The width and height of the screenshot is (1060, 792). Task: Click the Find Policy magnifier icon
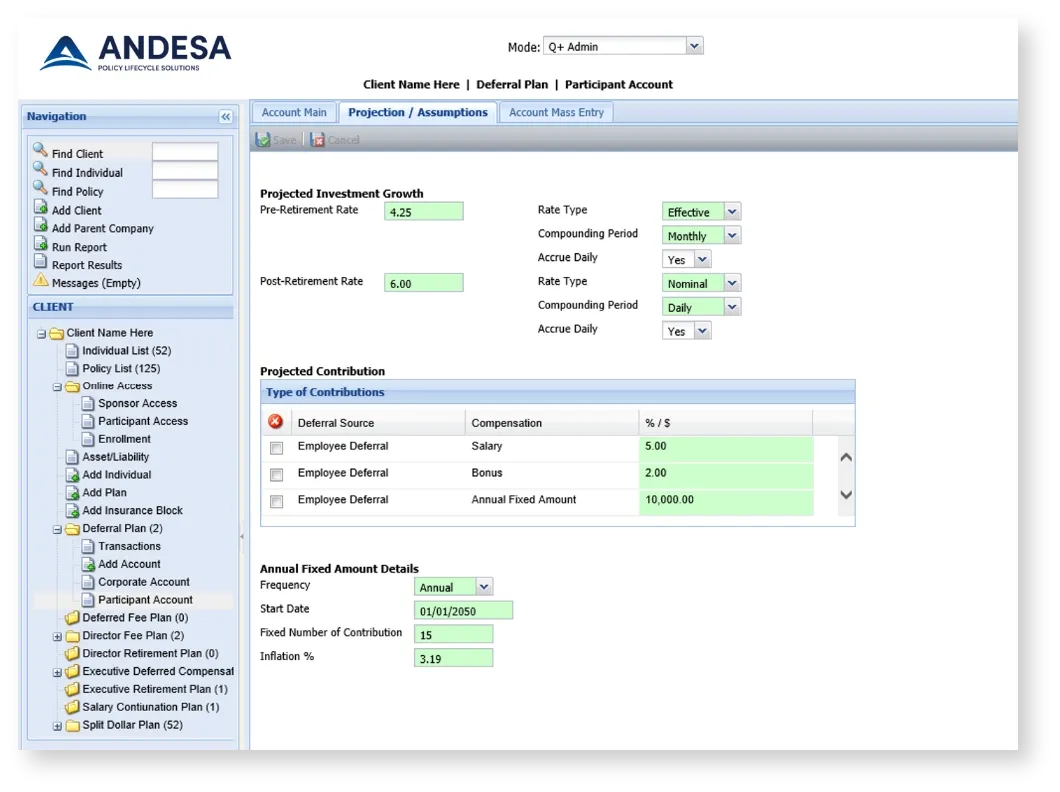point(41,188)
